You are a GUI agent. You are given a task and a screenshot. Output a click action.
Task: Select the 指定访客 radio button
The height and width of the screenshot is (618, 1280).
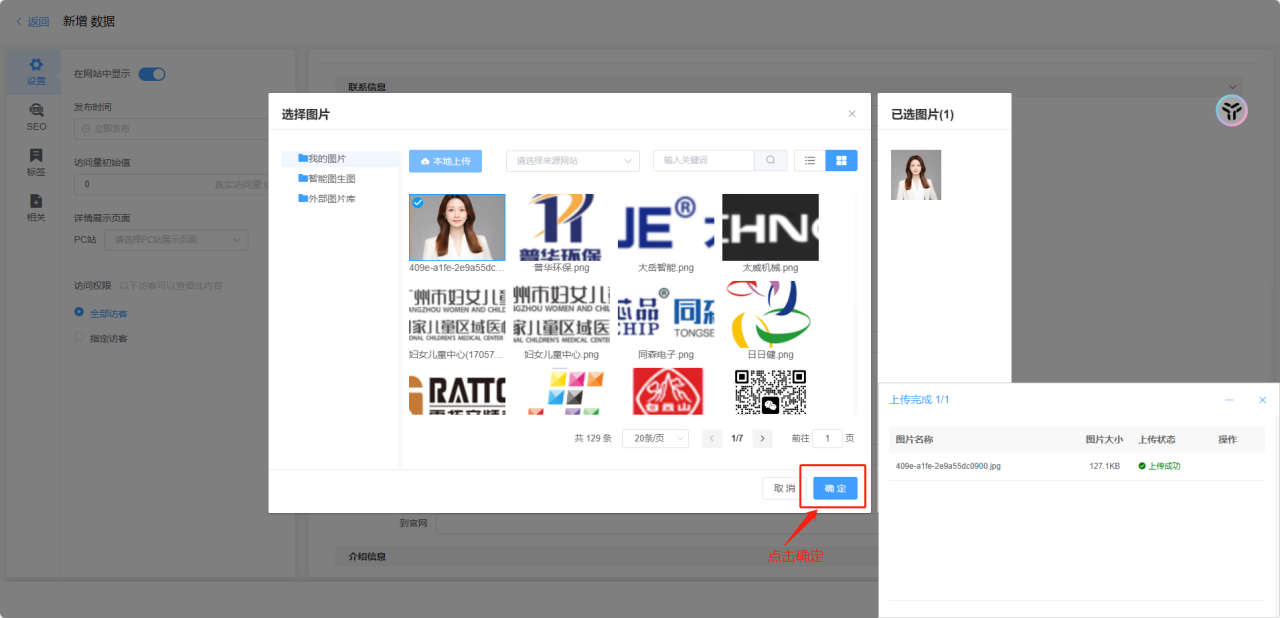pos(79,338)
